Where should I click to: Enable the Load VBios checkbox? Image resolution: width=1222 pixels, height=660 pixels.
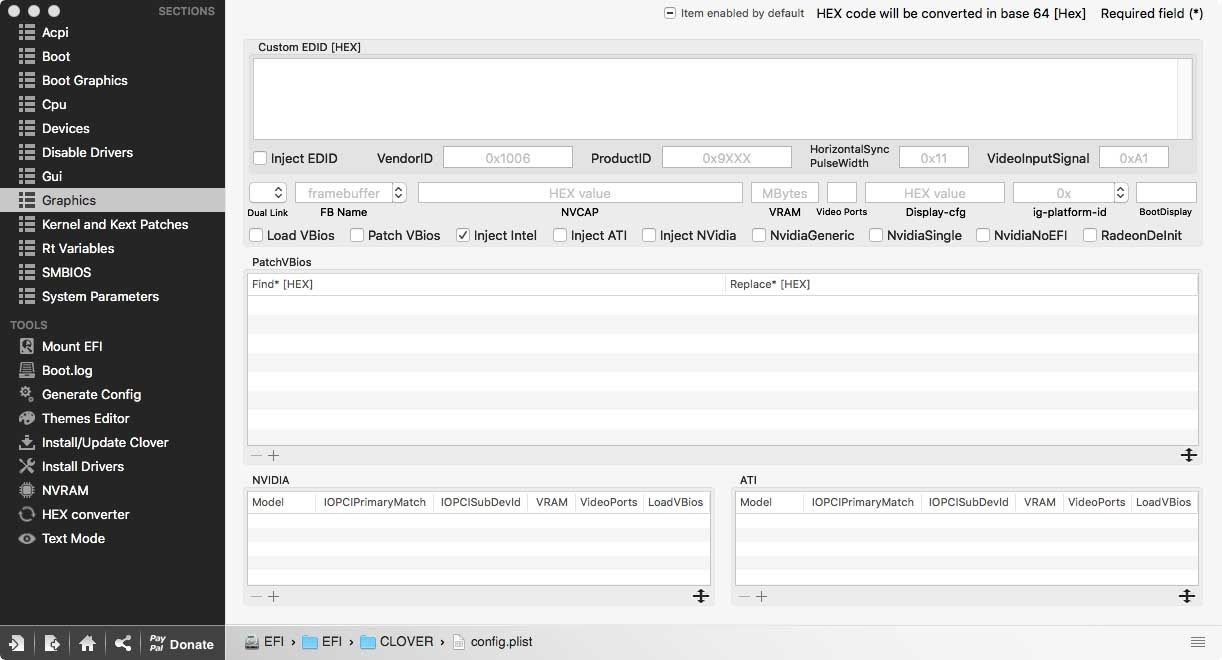point(257,235)
